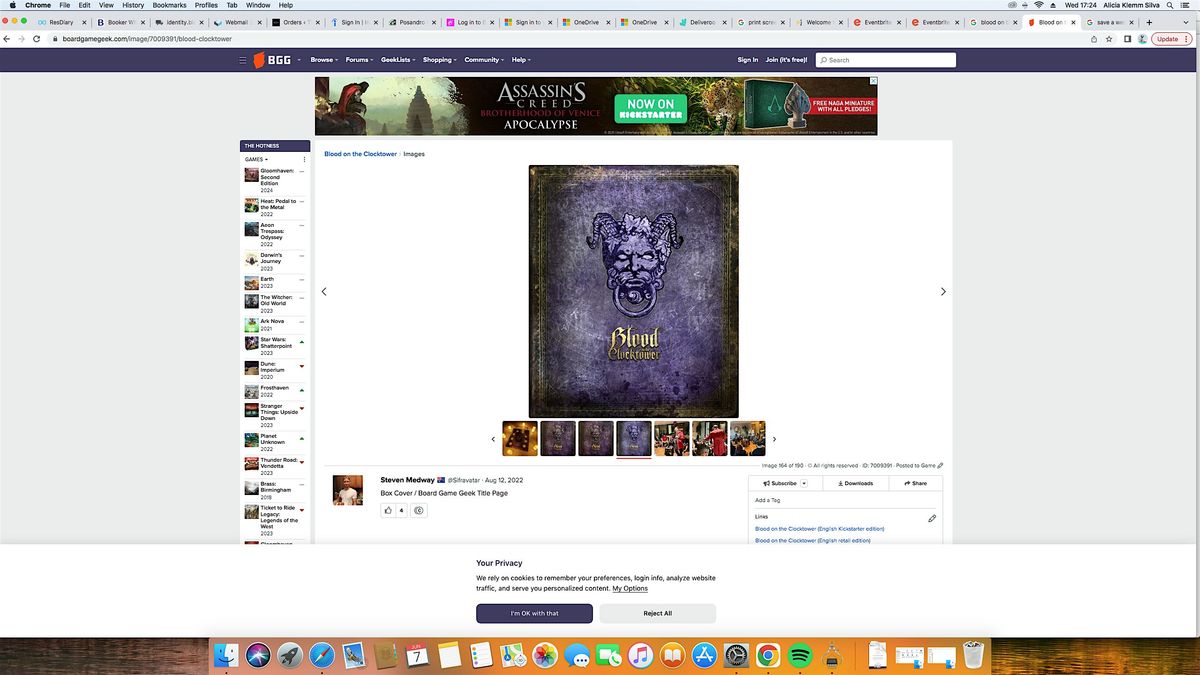Like the image with thumbs-up icon
Viewport: 1200px width, 675px height.
pos(389,510)
